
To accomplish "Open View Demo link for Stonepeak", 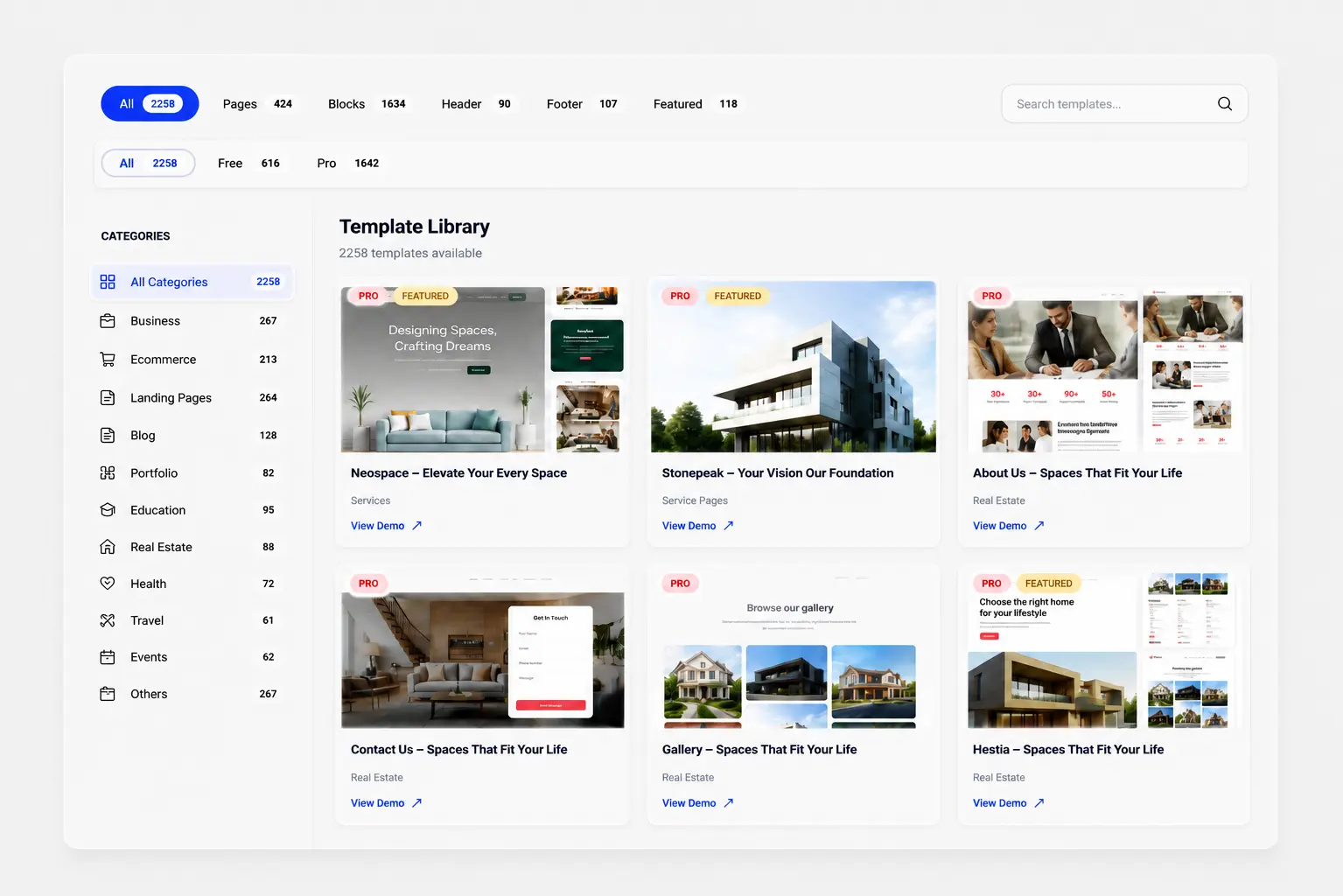I will 697,526.
